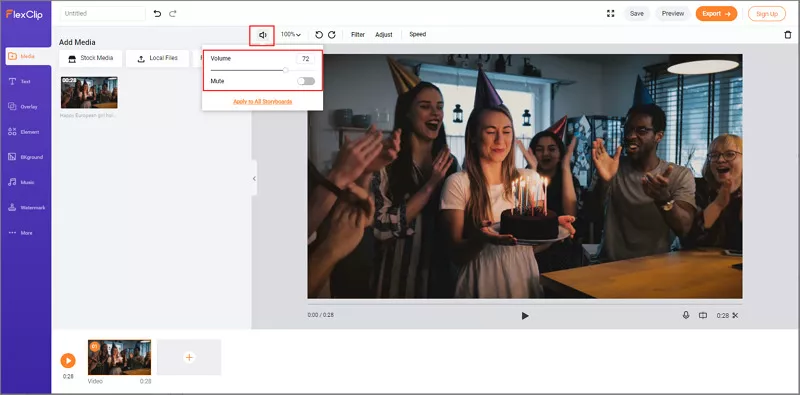The height and width of the screenshot is (395, 800).
Task: Open the Watermark tab in sidebar
Action: click(x=26, y=208)
